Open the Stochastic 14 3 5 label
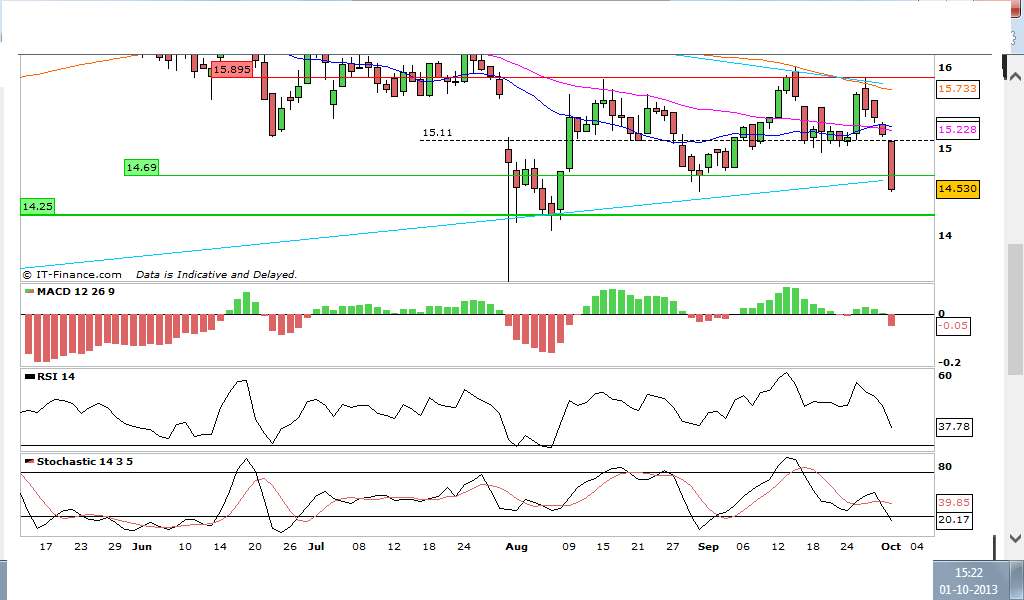 pyautogui.click(x=85, y=461)
